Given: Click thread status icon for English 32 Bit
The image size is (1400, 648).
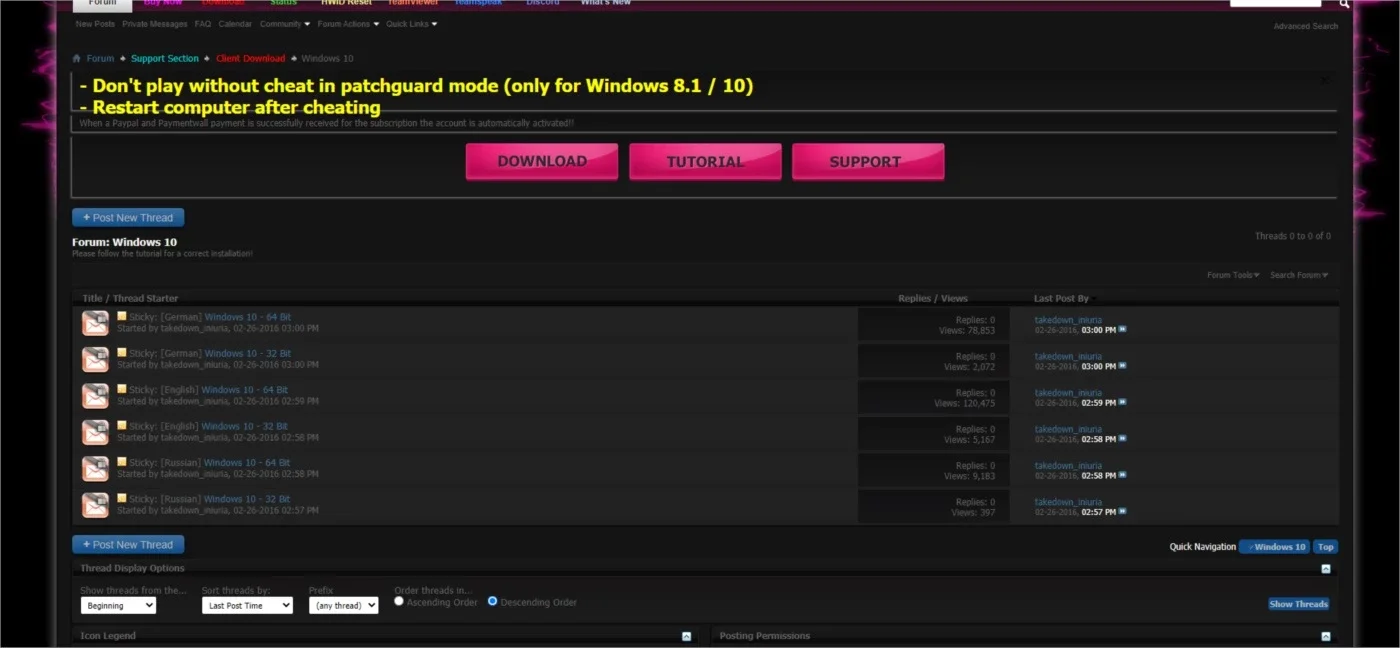Looking at the screenshot, I should pos(95,432).
